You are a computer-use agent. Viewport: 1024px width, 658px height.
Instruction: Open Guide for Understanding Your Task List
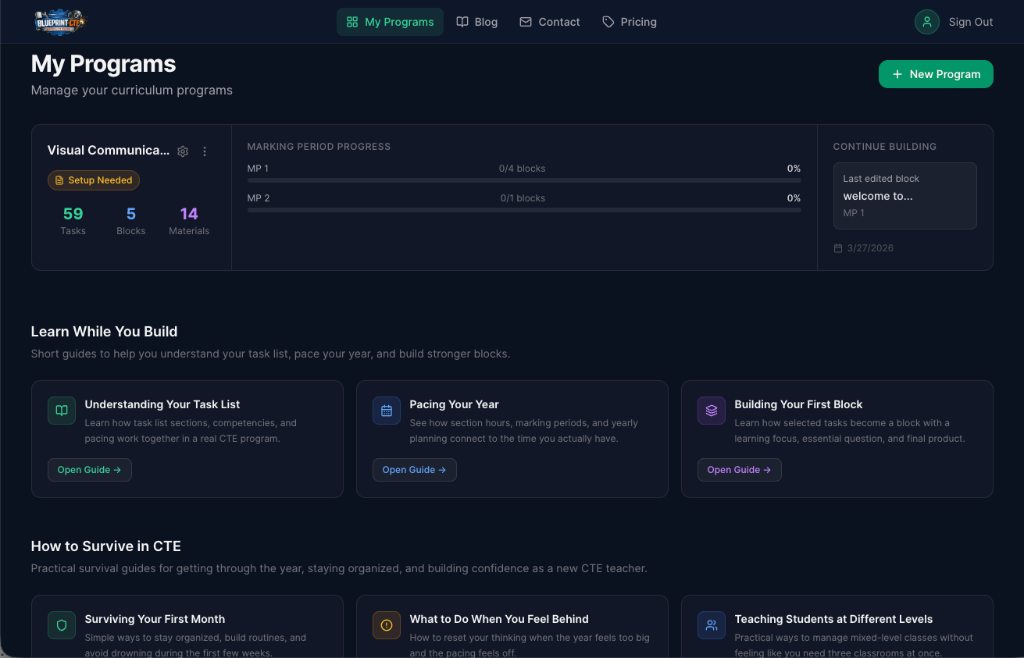(89, 469)
